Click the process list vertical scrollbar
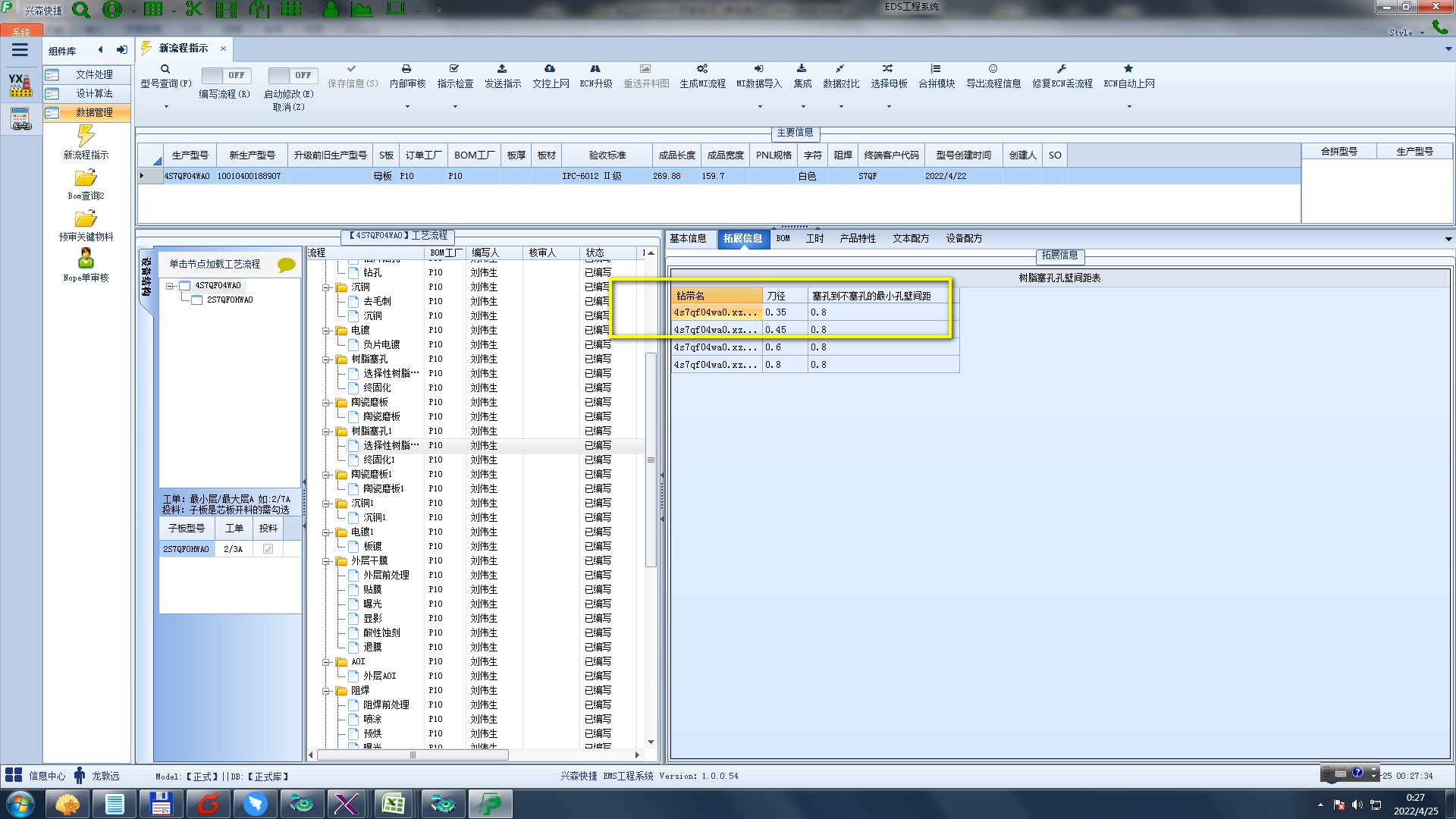This screenshot has width=1456, height=819. [651, 460]
